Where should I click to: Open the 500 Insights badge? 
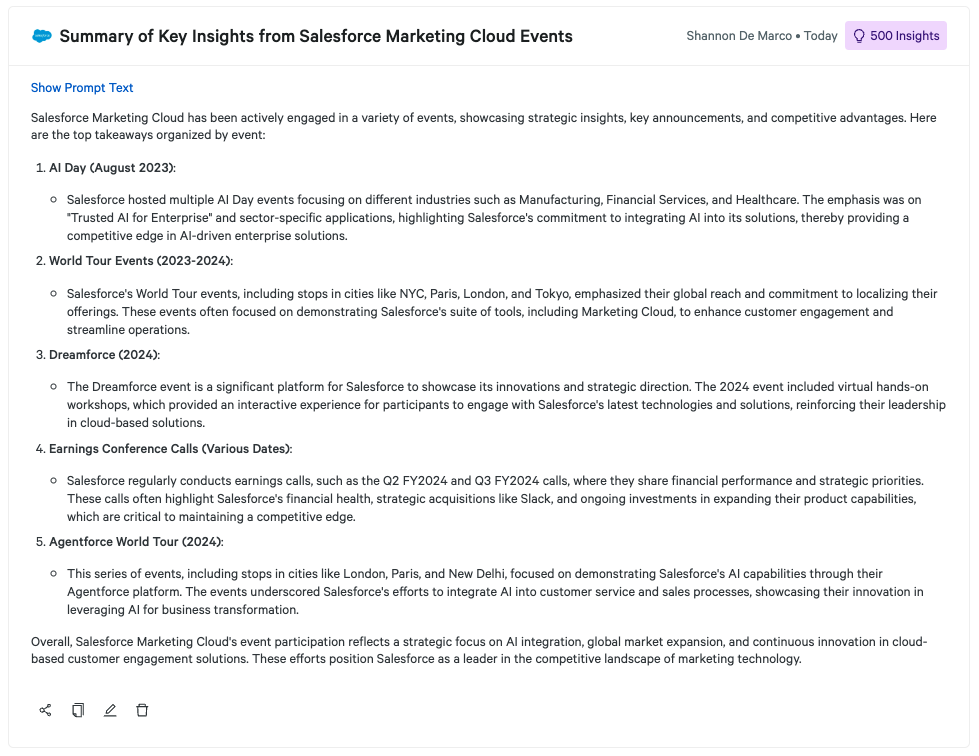click(895, 36)
